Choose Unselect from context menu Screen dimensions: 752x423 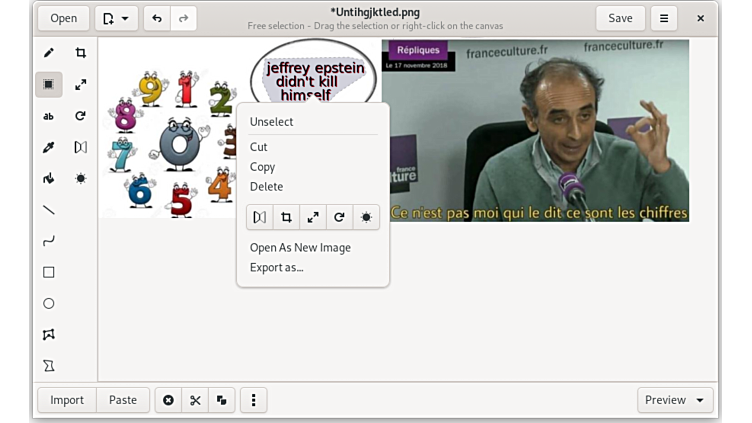(271, 122)
